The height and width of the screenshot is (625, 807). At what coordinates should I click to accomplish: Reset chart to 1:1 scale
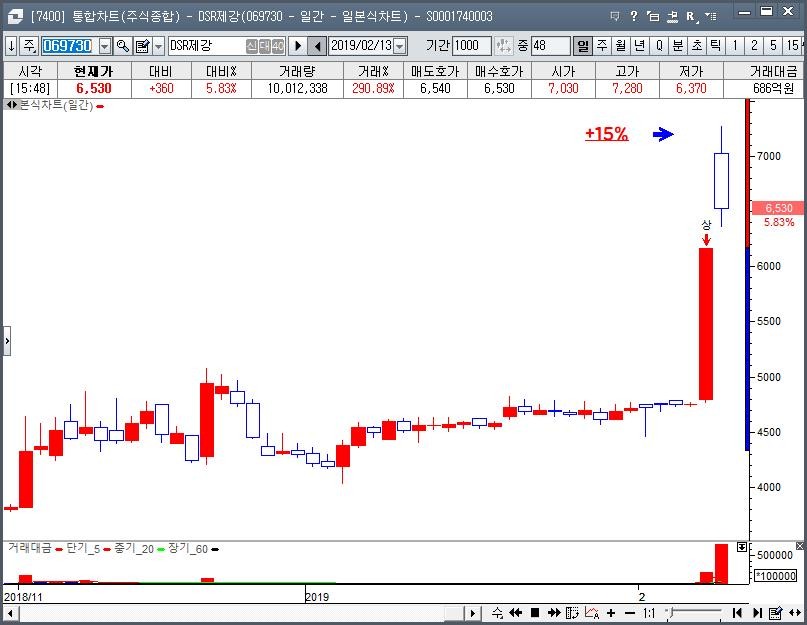tap(649, 613)
